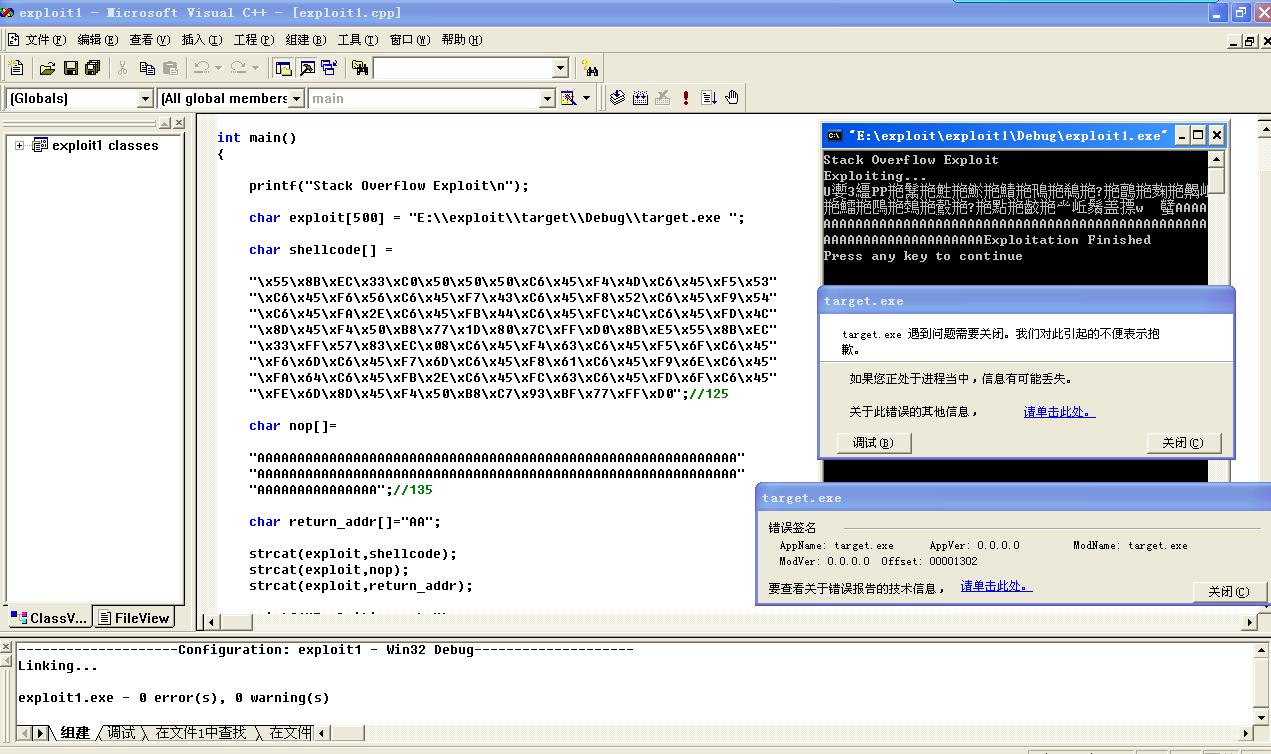Open the 插入 menu

202,40
